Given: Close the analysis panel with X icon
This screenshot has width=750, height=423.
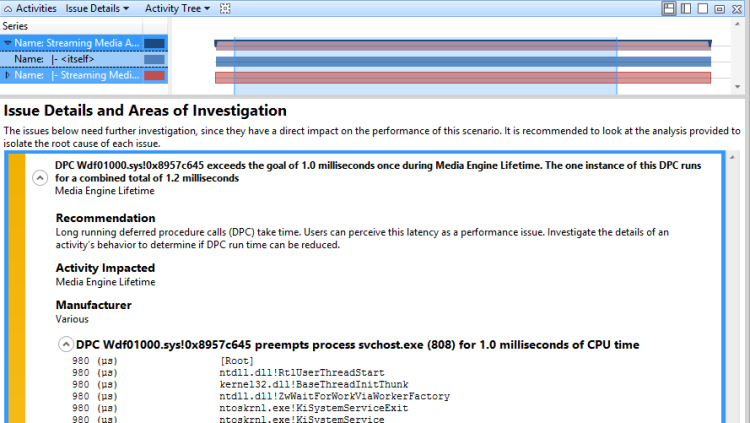Looking at the screenshot, I should (x=739, y=8).
